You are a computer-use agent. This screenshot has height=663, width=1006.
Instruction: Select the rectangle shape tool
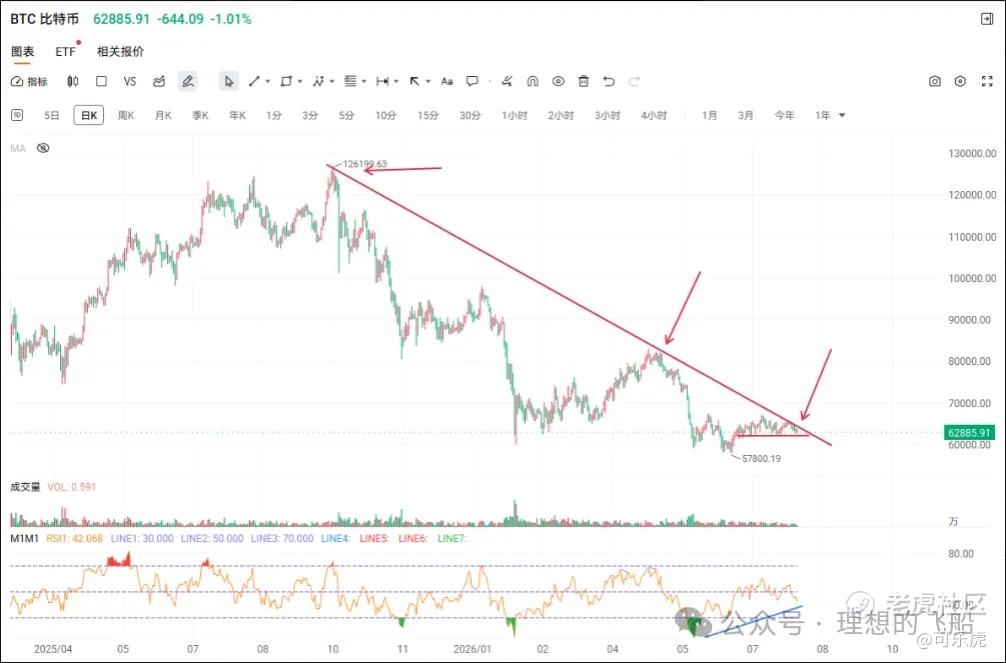[x=286, y=82]
